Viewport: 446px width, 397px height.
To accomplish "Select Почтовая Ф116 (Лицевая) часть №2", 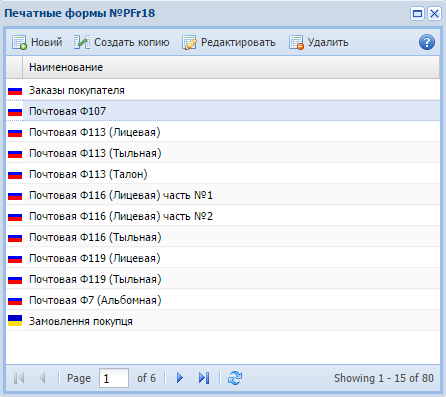I will pos(223,216).
